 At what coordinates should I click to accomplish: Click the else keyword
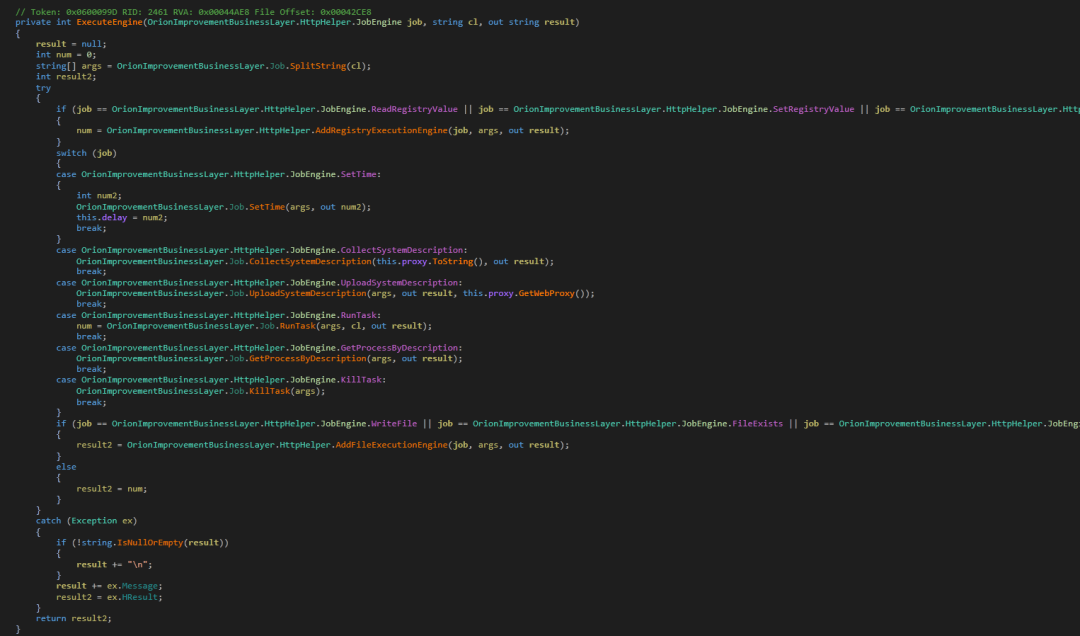click(66, 467)
